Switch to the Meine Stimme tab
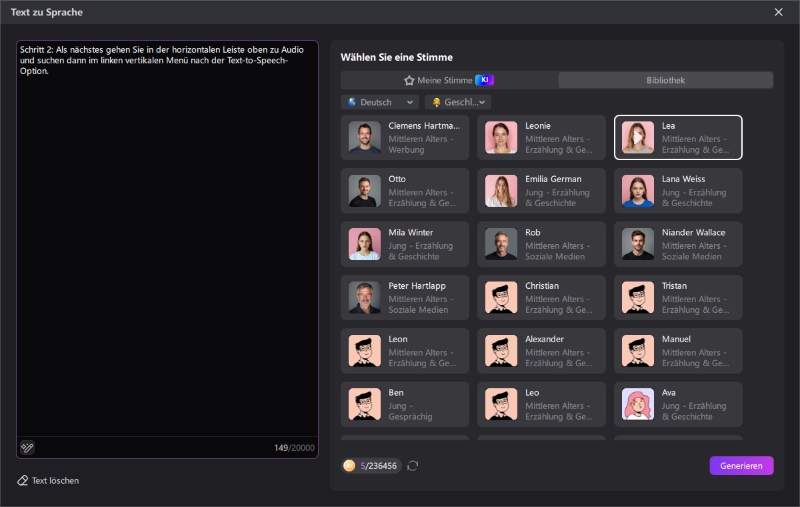Image resolution: width=800 pixels, height=507 pixels. point(448,80)
